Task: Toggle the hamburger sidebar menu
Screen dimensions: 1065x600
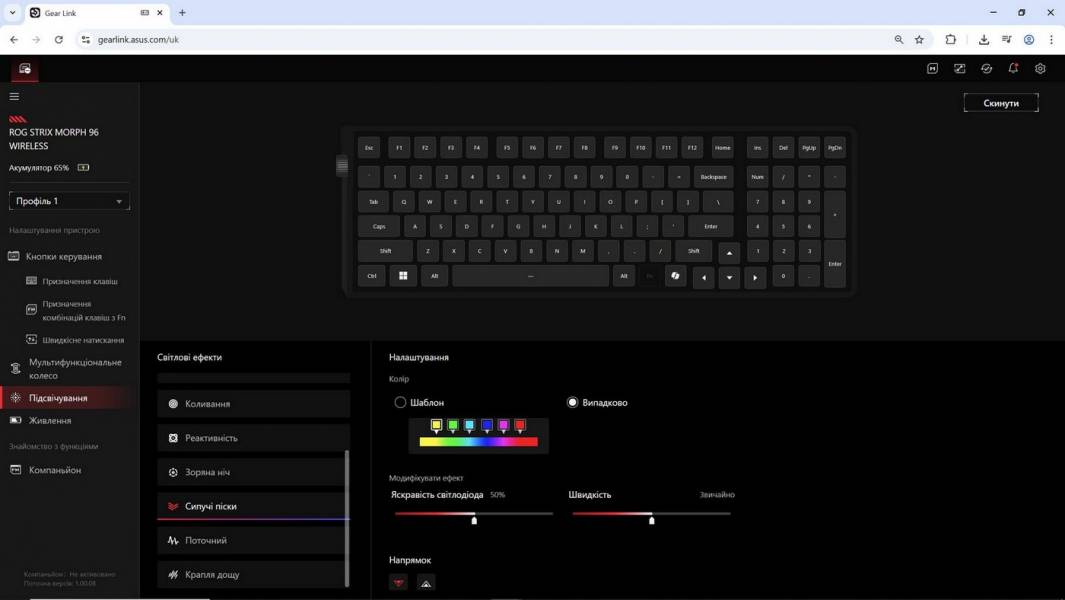Action: pos(14,96)
